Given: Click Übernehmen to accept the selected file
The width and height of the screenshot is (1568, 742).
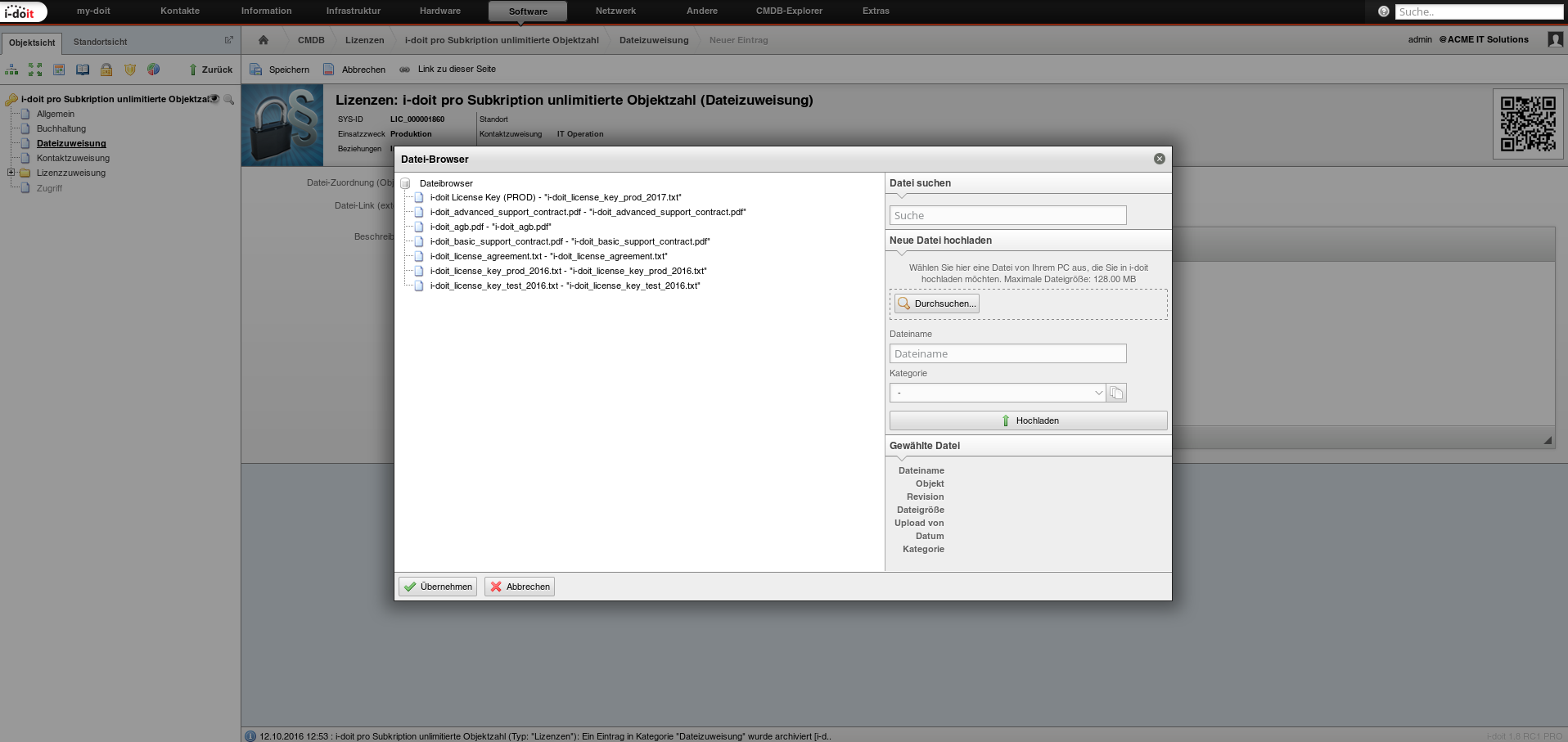Looking at the screenshot, I should pyautogui.click(x=438, y=587).
